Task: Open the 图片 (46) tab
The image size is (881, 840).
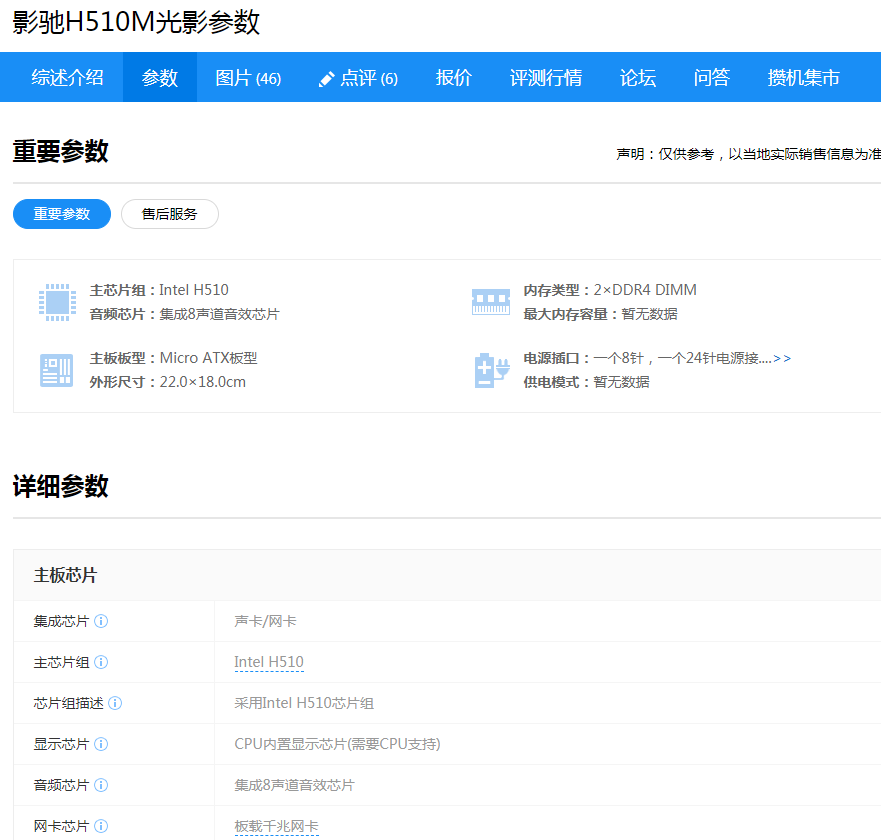Action: point(248,78)
